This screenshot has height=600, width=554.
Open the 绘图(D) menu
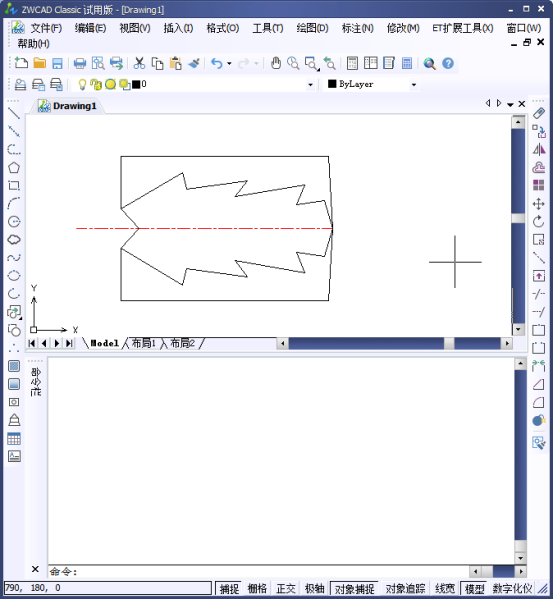[312, 28]
